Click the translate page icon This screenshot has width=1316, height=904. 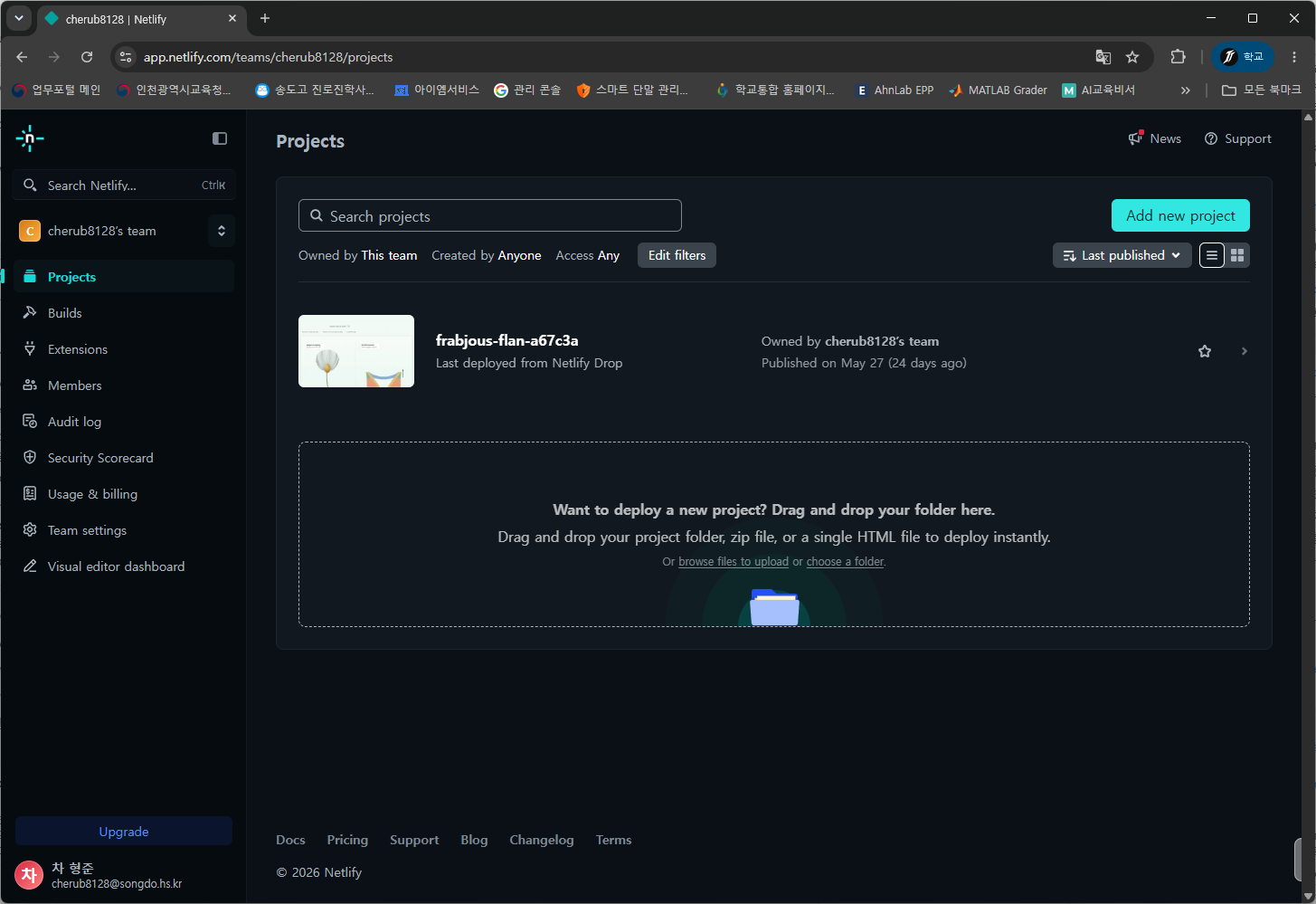[1103, 57]
